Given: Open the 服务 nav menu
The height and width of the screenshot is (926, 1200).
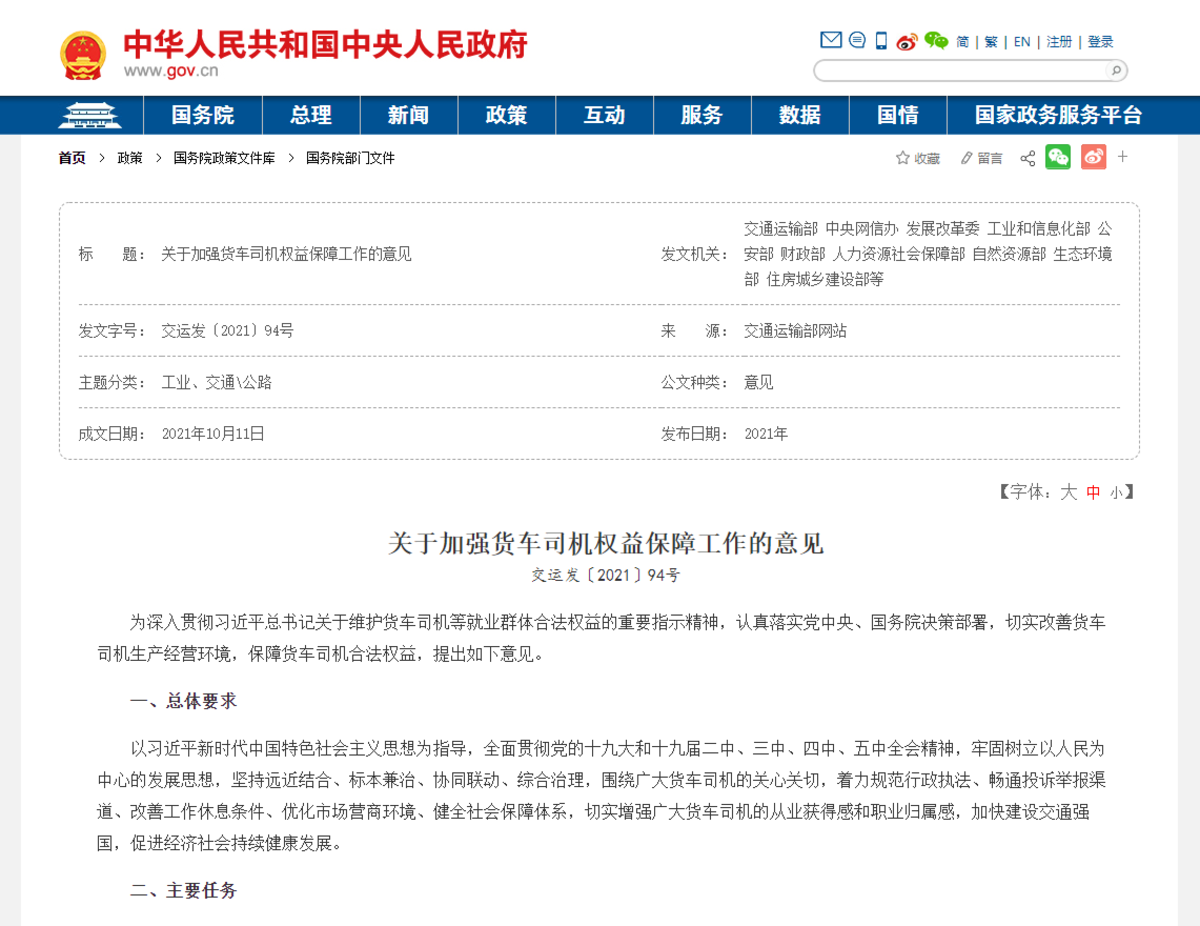Looking at the screenshot, I should coord(701,115).
